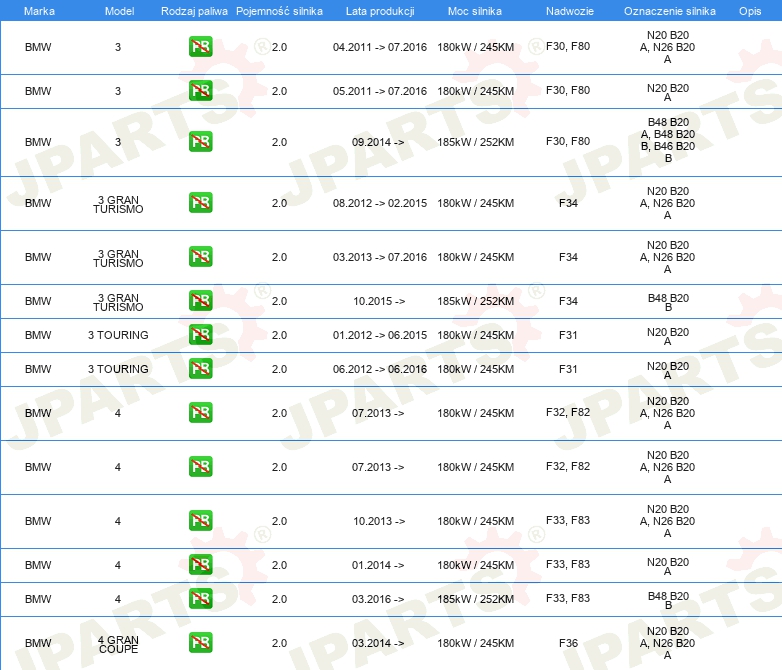
Task: Click the Oznaczenie silnika column header
Action: pos(670,11)
